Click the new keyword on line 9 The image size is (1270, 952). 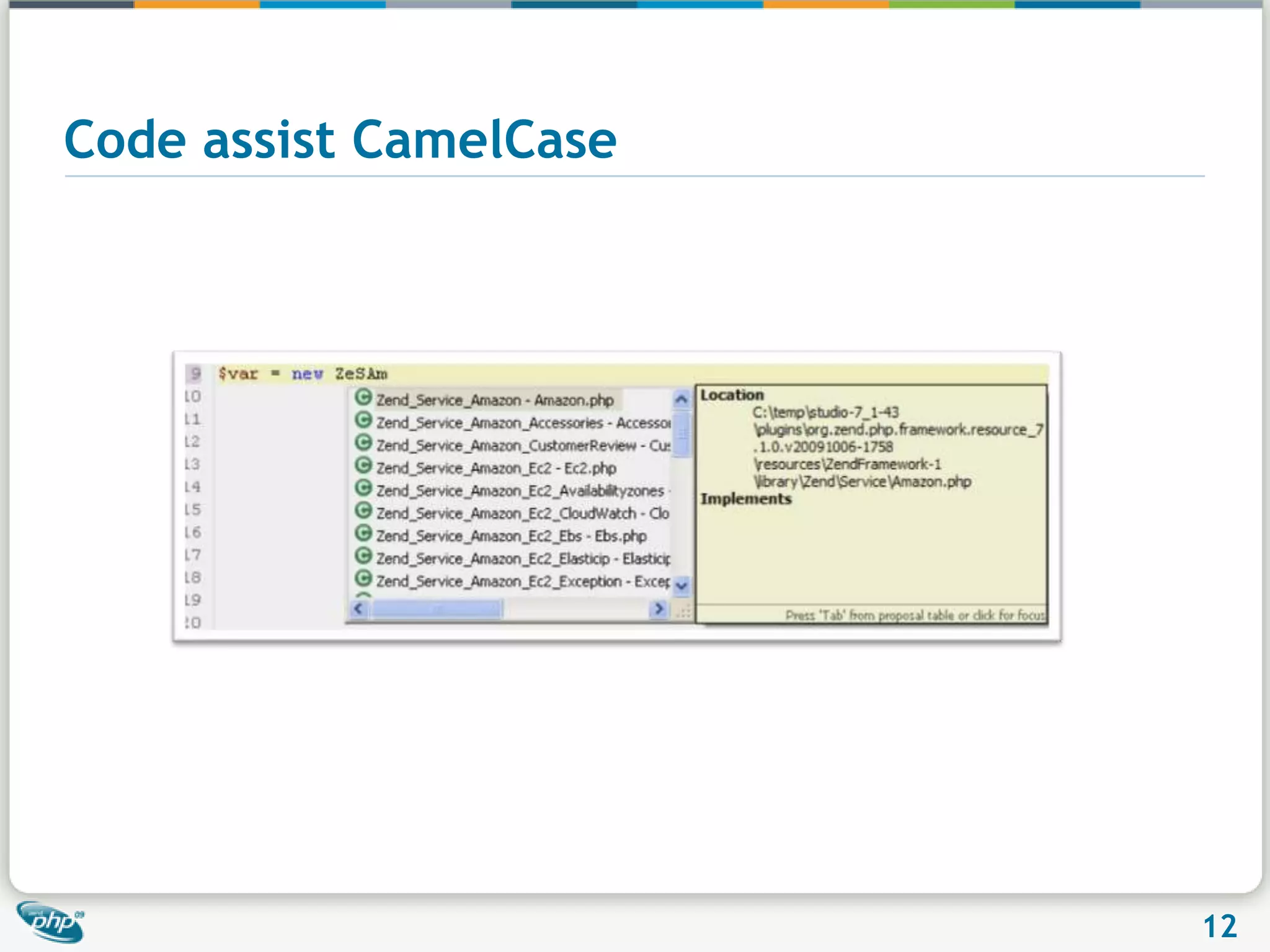[307, 374]
